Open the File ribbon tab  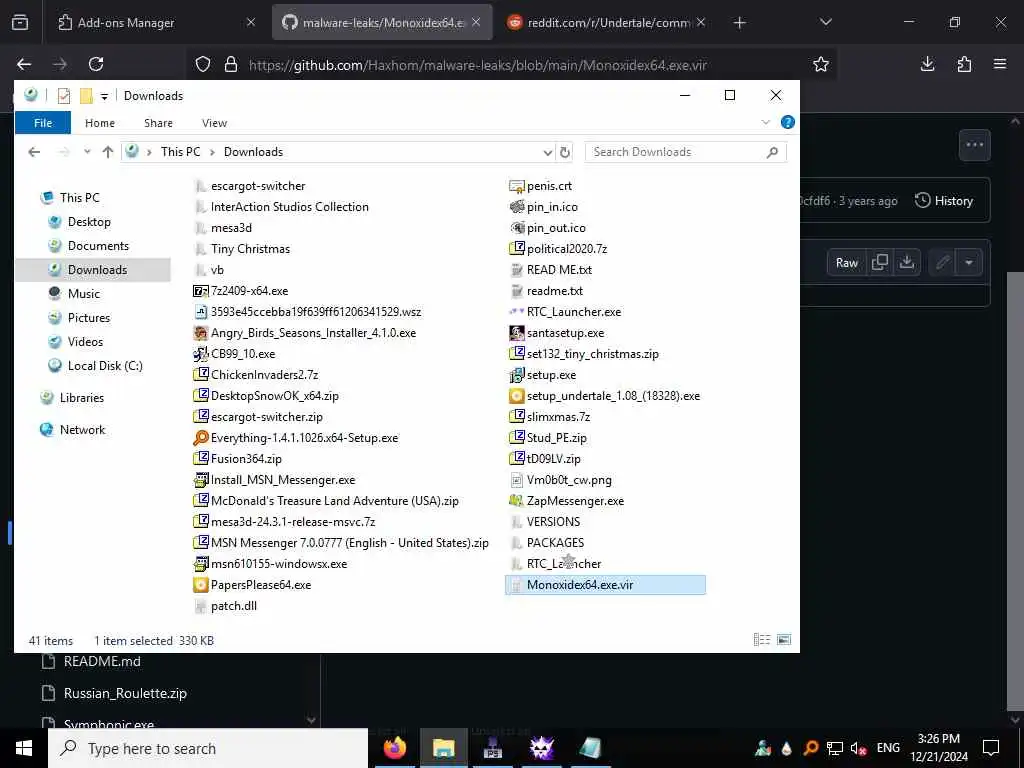(43, 123)
